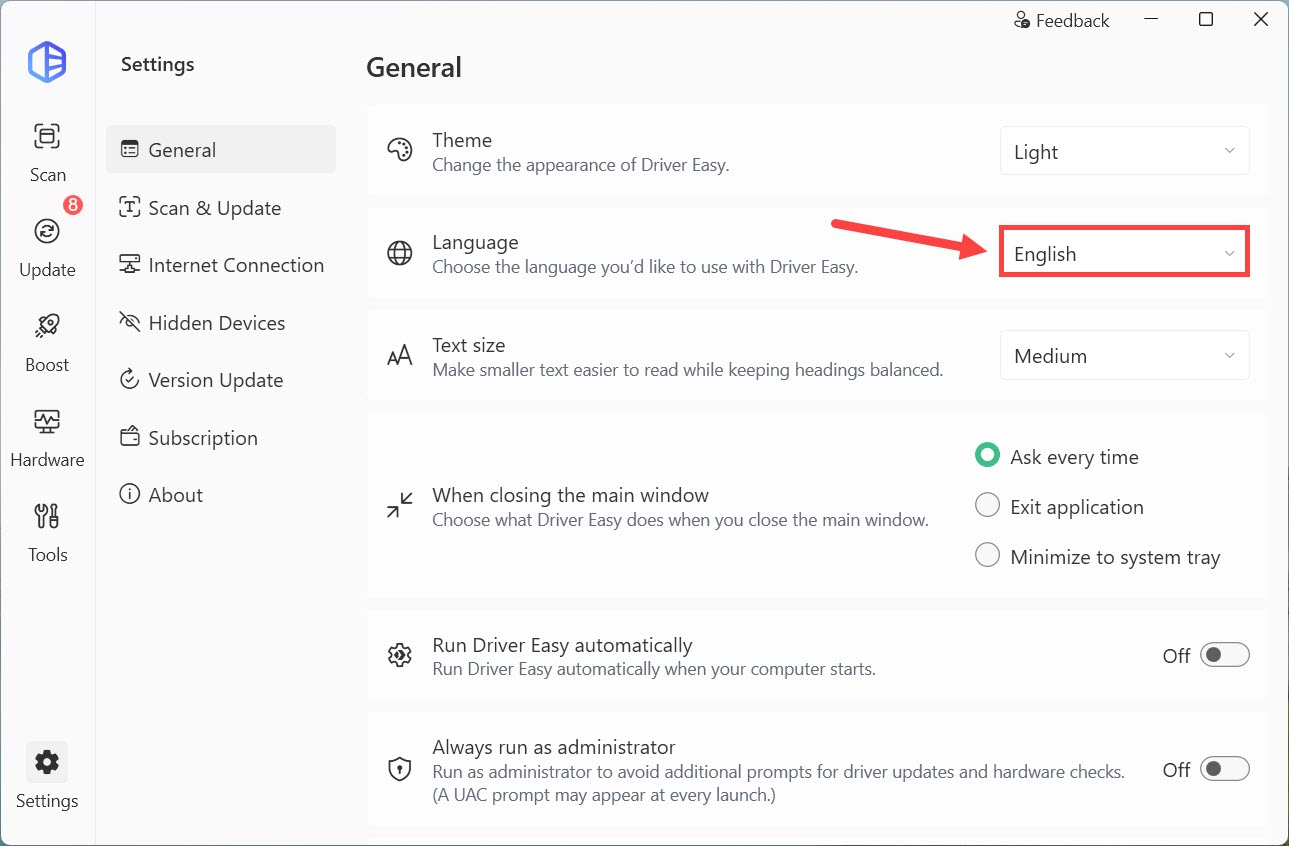Viewport: 1289px width, 846px height.
Task: Open the Scan section in sidebar
Action: coord(47,152)
